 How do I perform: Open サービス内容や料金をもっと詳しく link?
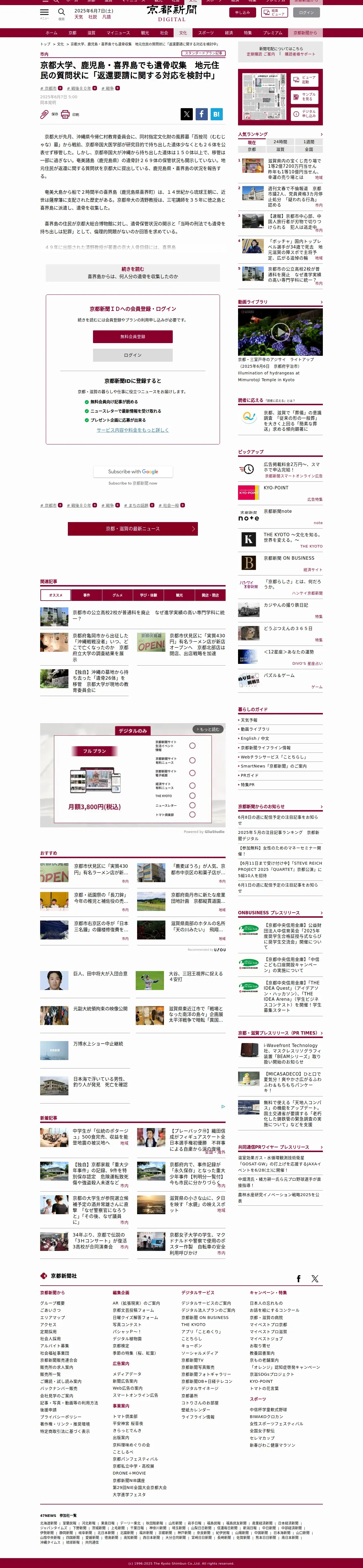pyautogui.click(x=133, y=430)
